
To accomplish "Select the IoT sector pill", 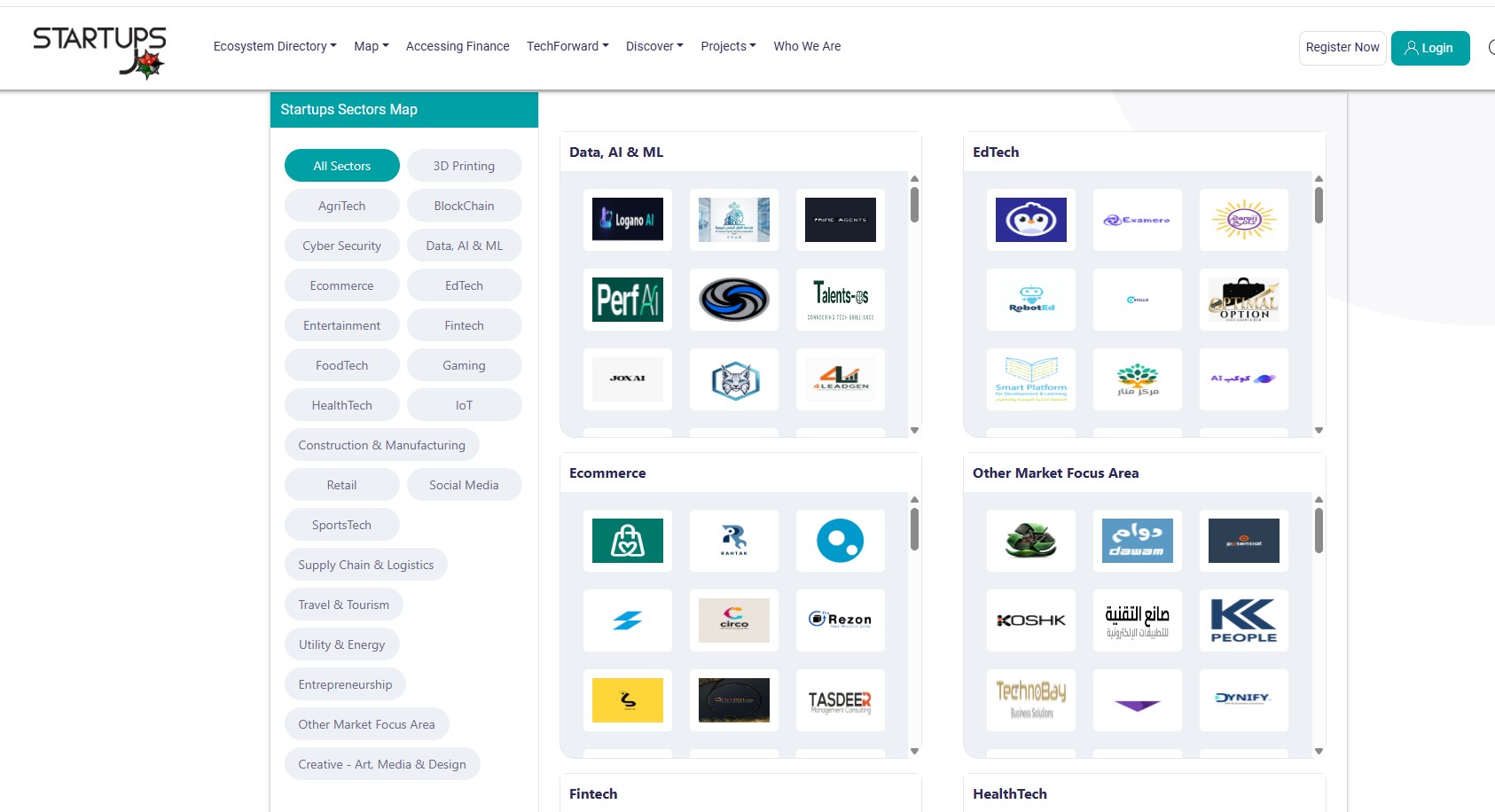I will (465, 405).
